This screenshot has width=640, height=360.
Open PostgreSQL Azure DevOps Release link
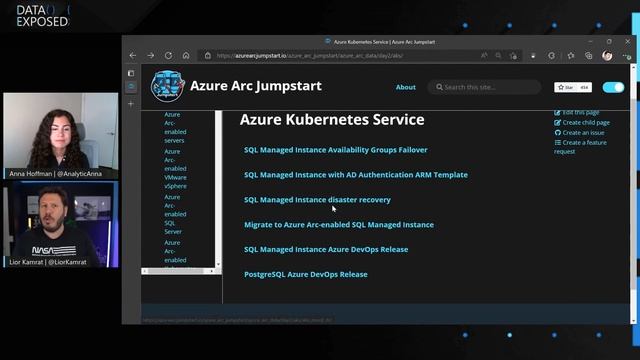point(306,274)
